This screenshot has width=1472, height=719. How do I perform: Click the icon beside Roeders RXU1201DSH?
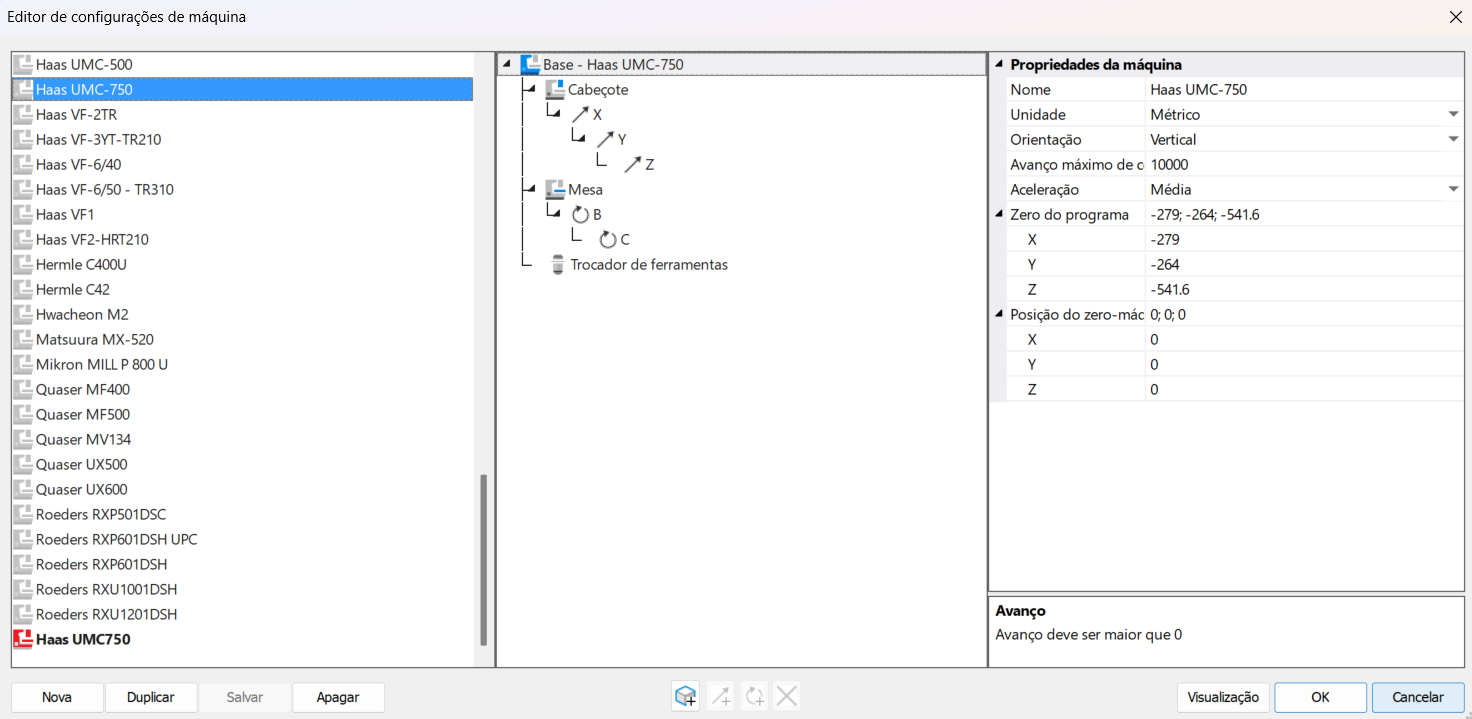(x=23, y=614)
